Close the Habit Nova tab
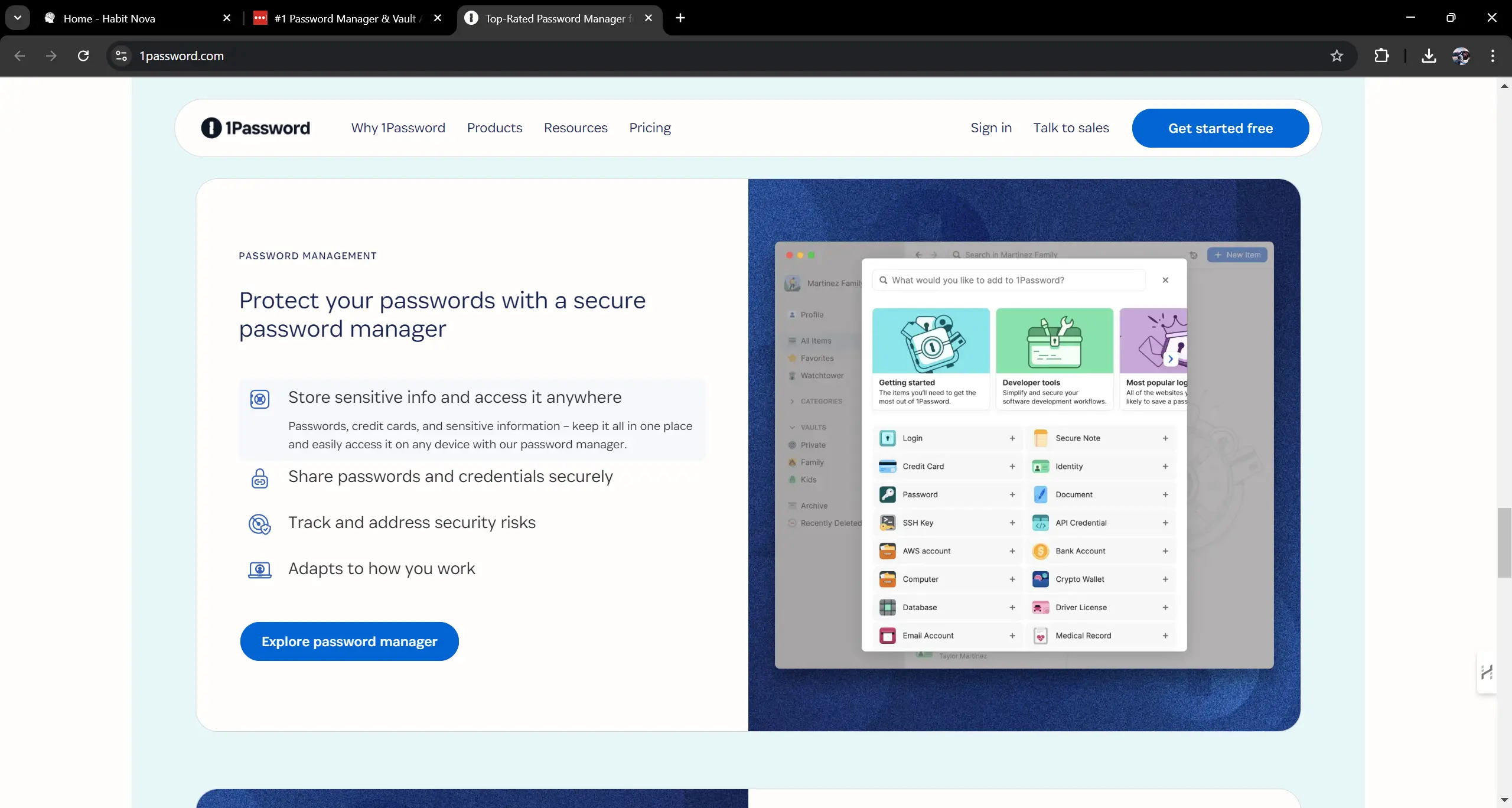 coord(227,18)
